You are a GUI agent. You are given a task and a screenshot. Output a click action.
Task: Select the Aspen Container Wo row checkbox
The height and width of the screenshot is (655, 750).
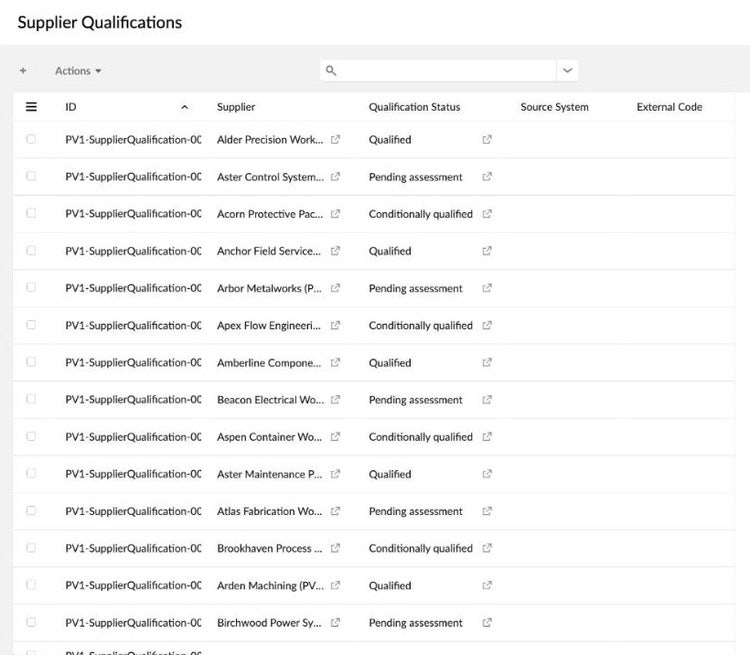click(31, 436)
